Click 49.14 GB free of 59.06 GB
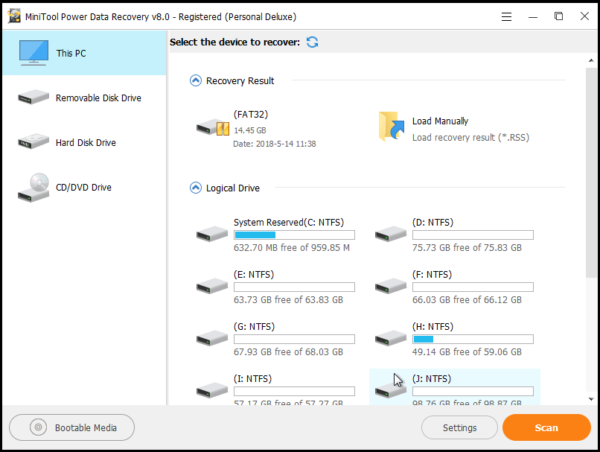This screenshot has width=600, height=452. (467, 352)
